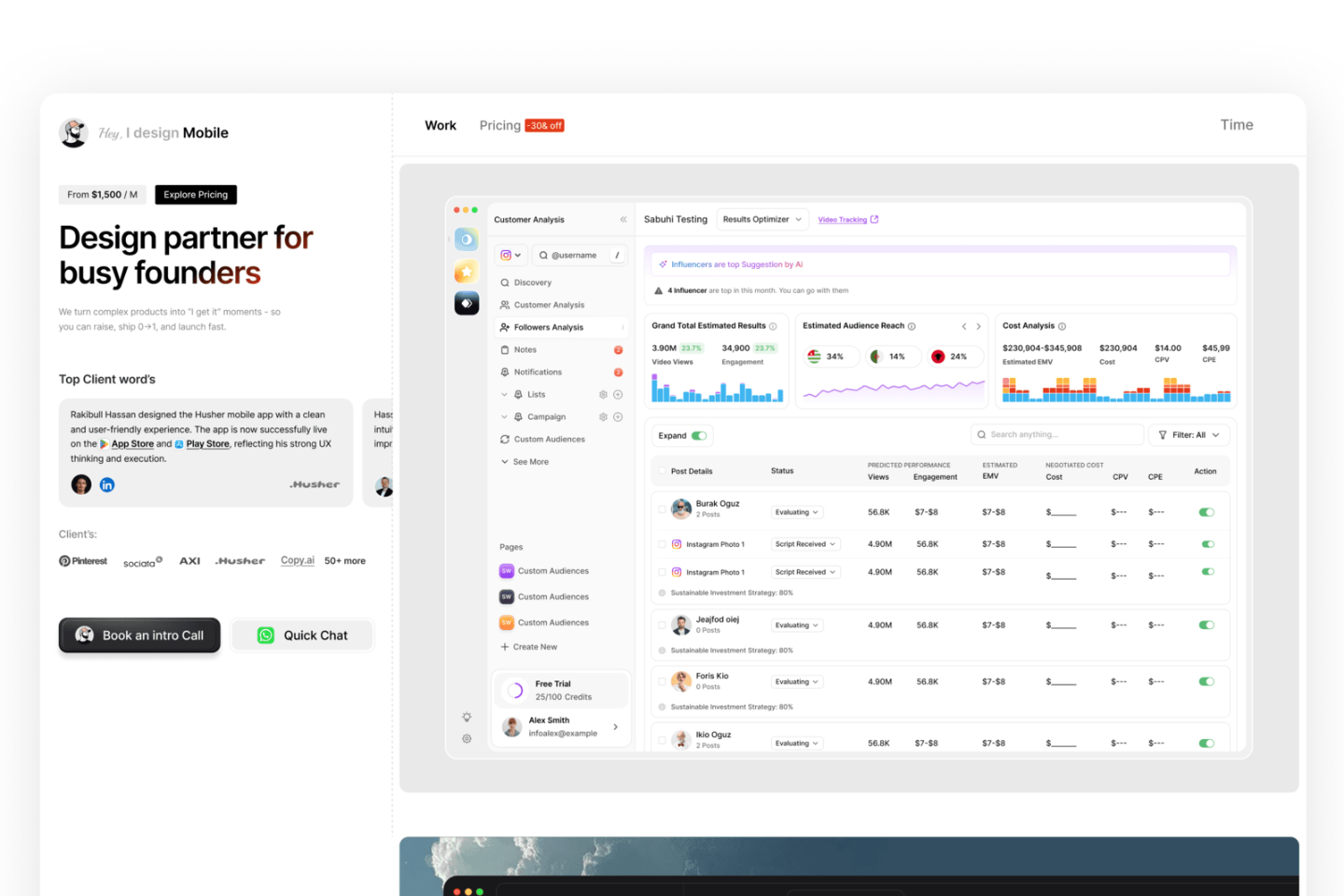Screen dimensions: 1344x896
Task: Open the black diamond app in the dashboard rail
Action: (x=467, y=303)
